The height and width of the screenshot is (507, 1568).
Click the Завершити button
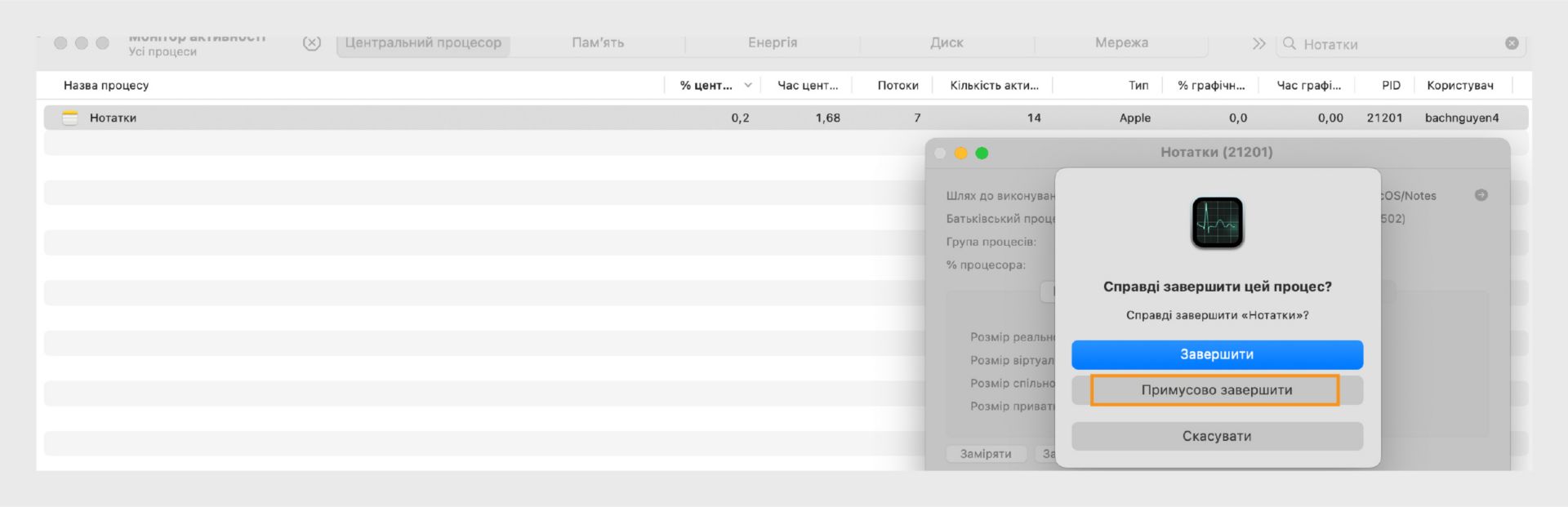click(x=1217, y=354)
